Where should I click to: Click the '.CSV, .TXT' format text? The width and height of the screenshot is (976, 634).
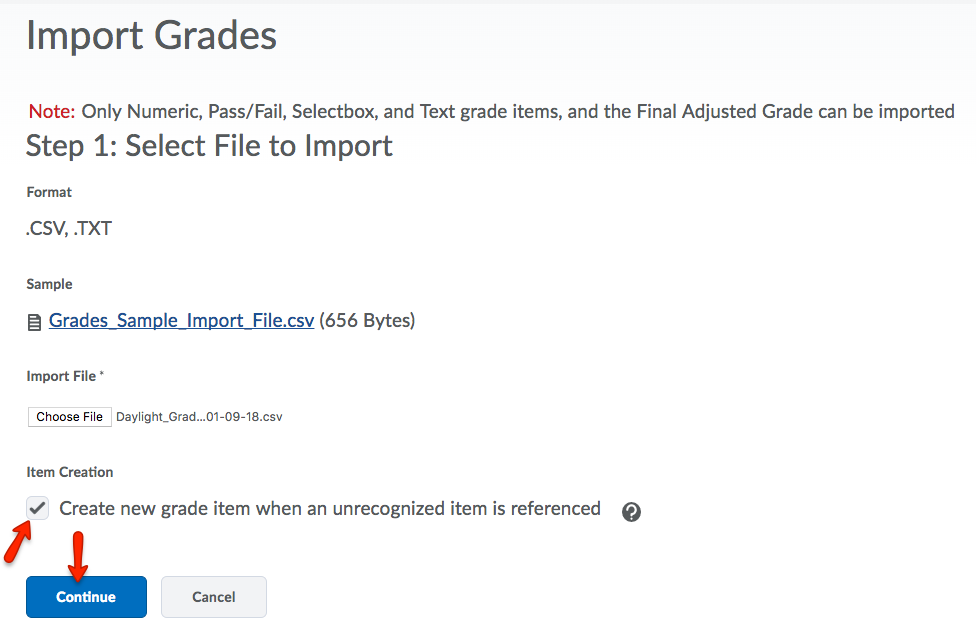click(69, 229)
